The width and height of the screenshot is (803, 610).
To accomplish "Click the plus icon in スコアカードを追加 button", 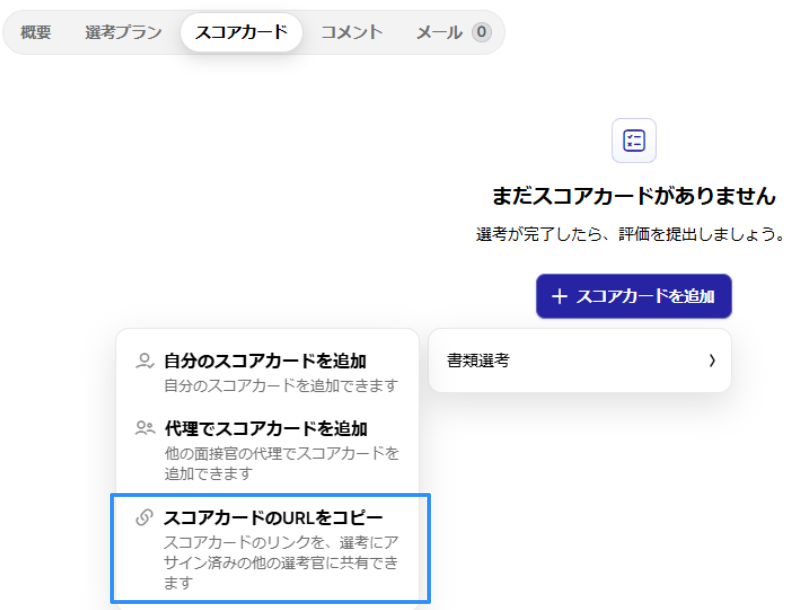I will click(559, 297).
